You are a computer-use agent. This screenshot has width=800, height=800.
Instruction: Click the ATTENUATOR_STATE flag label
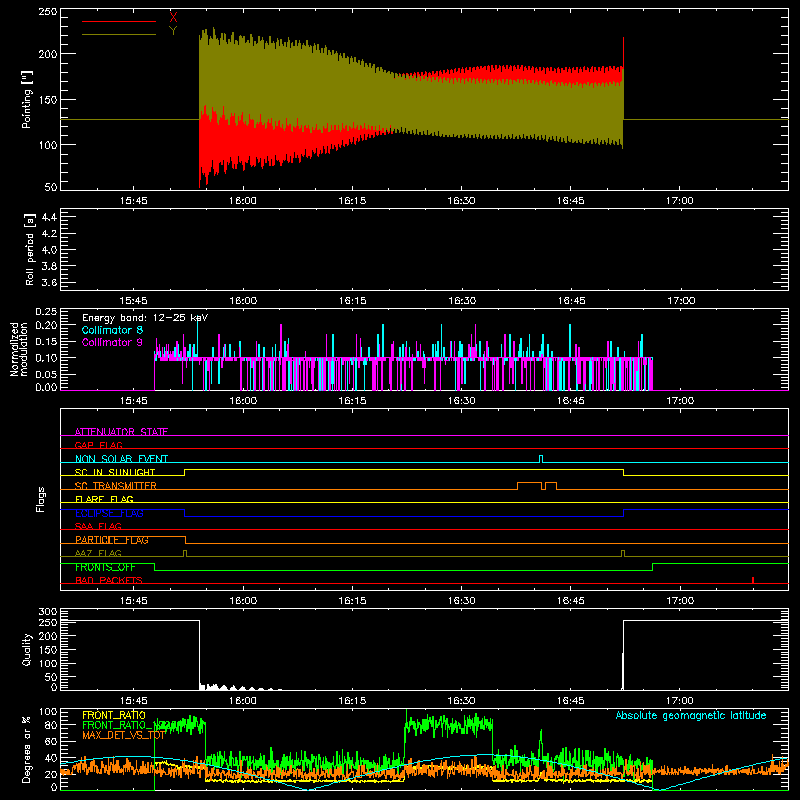(121, 432)
